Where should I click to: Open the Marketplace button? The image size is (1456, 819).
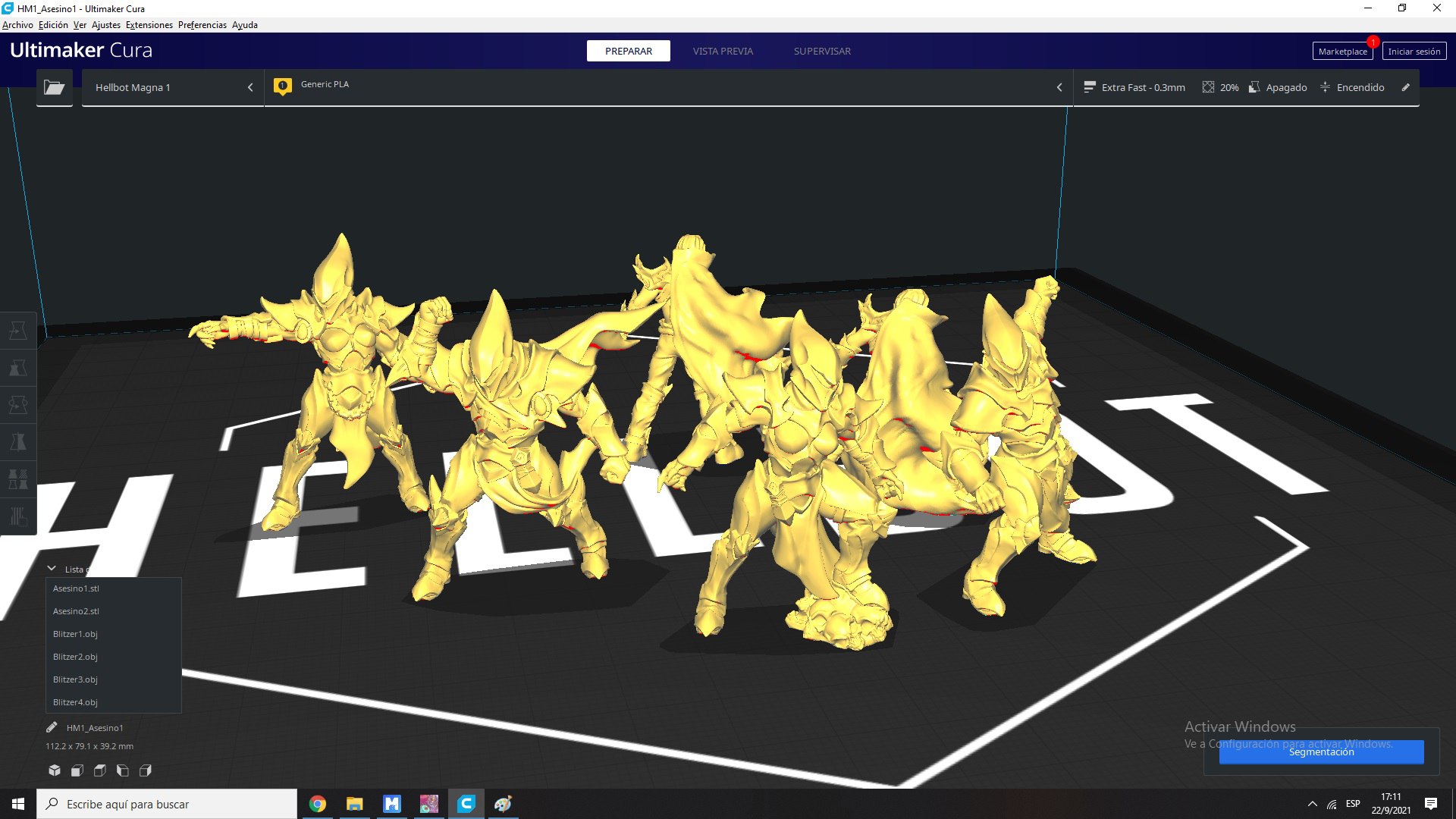click(1342, 51)
